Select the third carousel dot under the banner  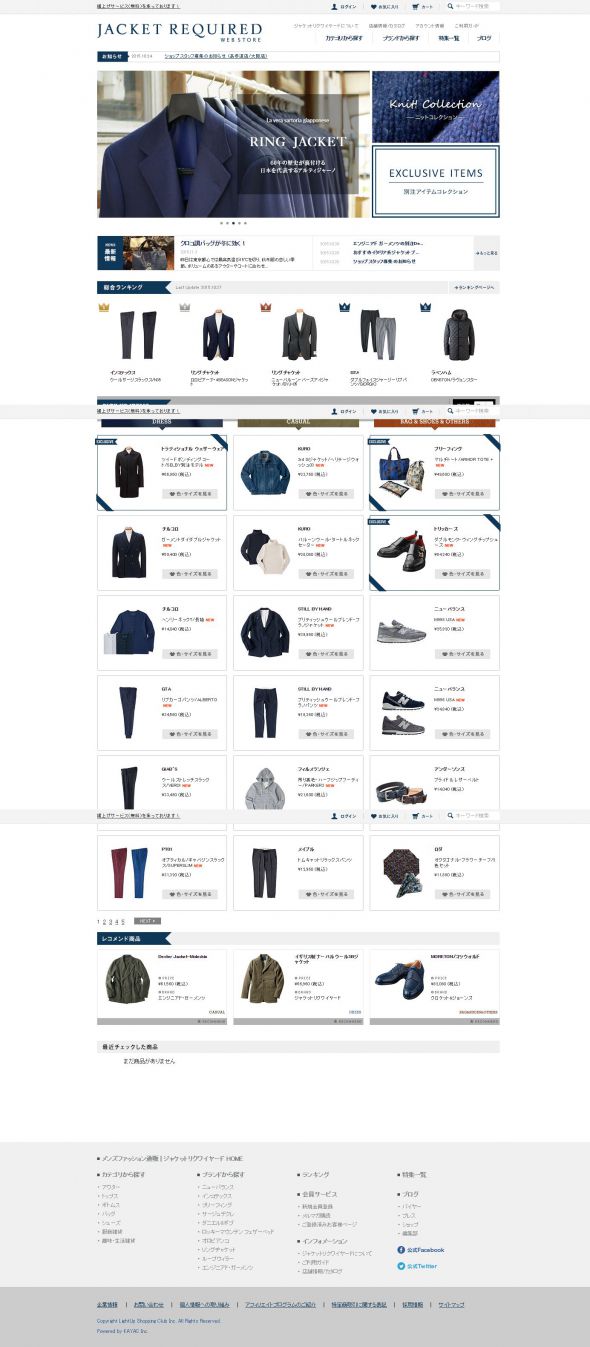tap(233, 223)
